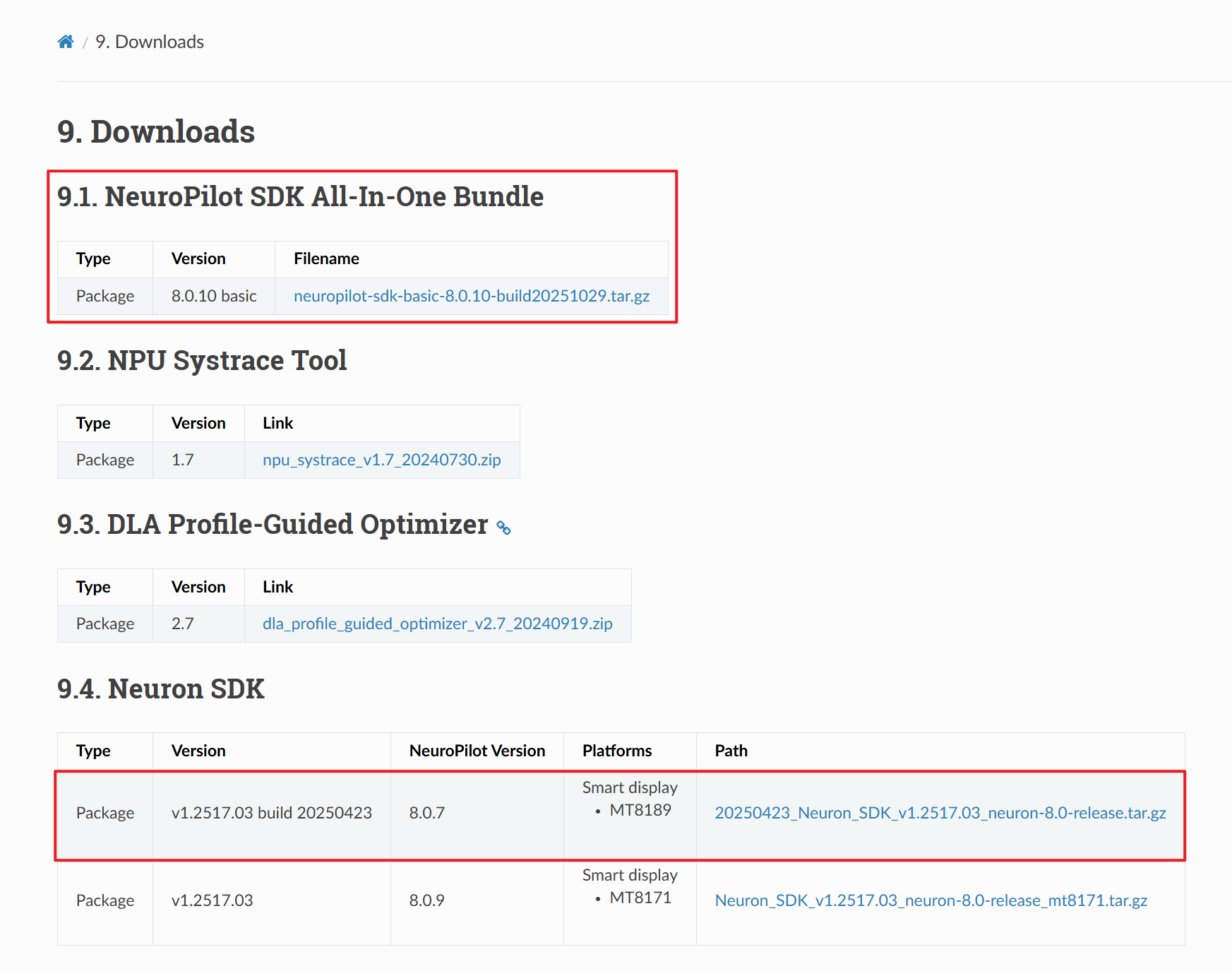This screenshot has height=971, width=1232.
Task: Click the MT8189 platform bullet item
Action: point(640,810)
